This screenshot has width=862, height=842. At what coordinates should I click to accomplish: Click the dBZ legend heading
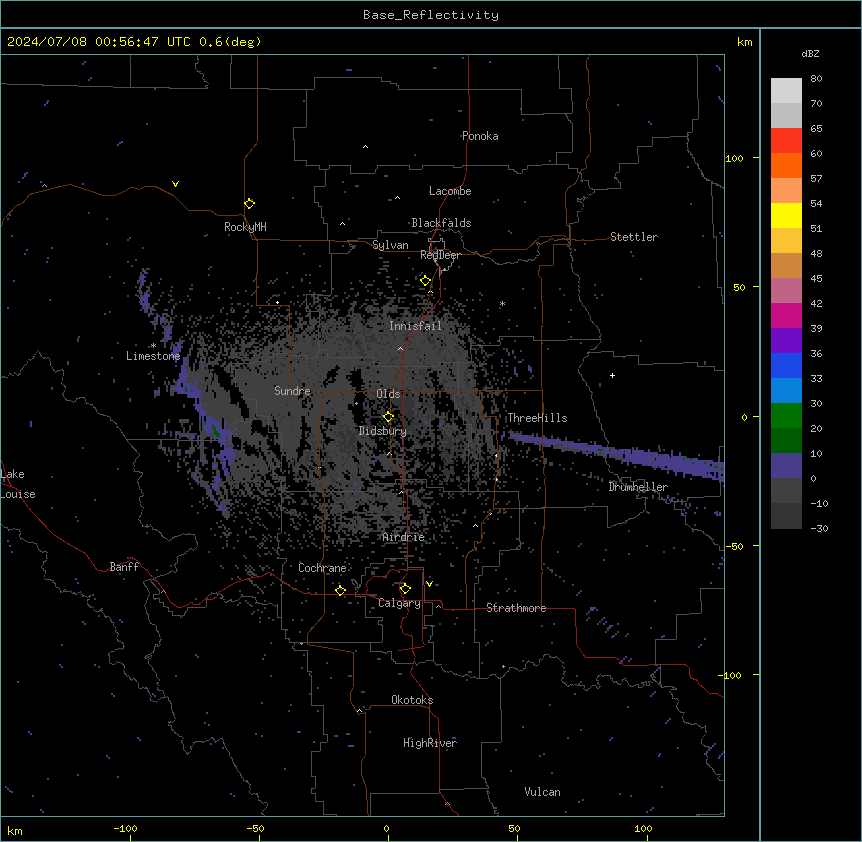pos(810,53)
